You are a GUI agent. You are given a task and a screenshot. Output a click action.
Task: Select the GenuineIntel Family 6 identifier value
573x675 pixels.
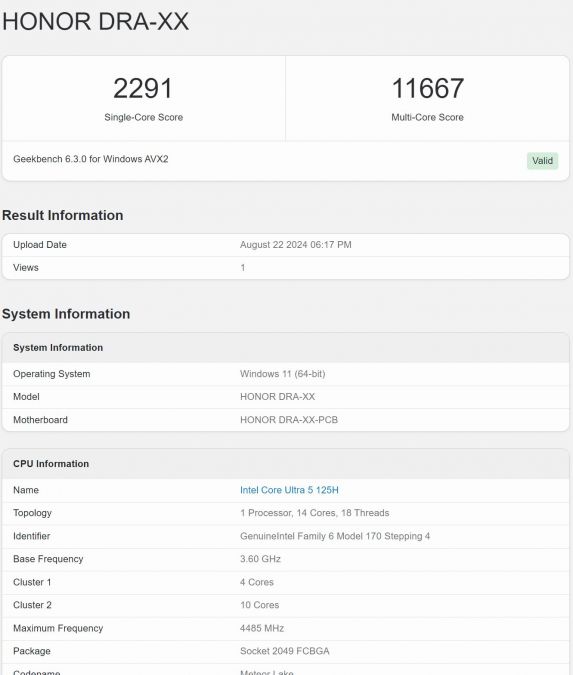[335, 536]
